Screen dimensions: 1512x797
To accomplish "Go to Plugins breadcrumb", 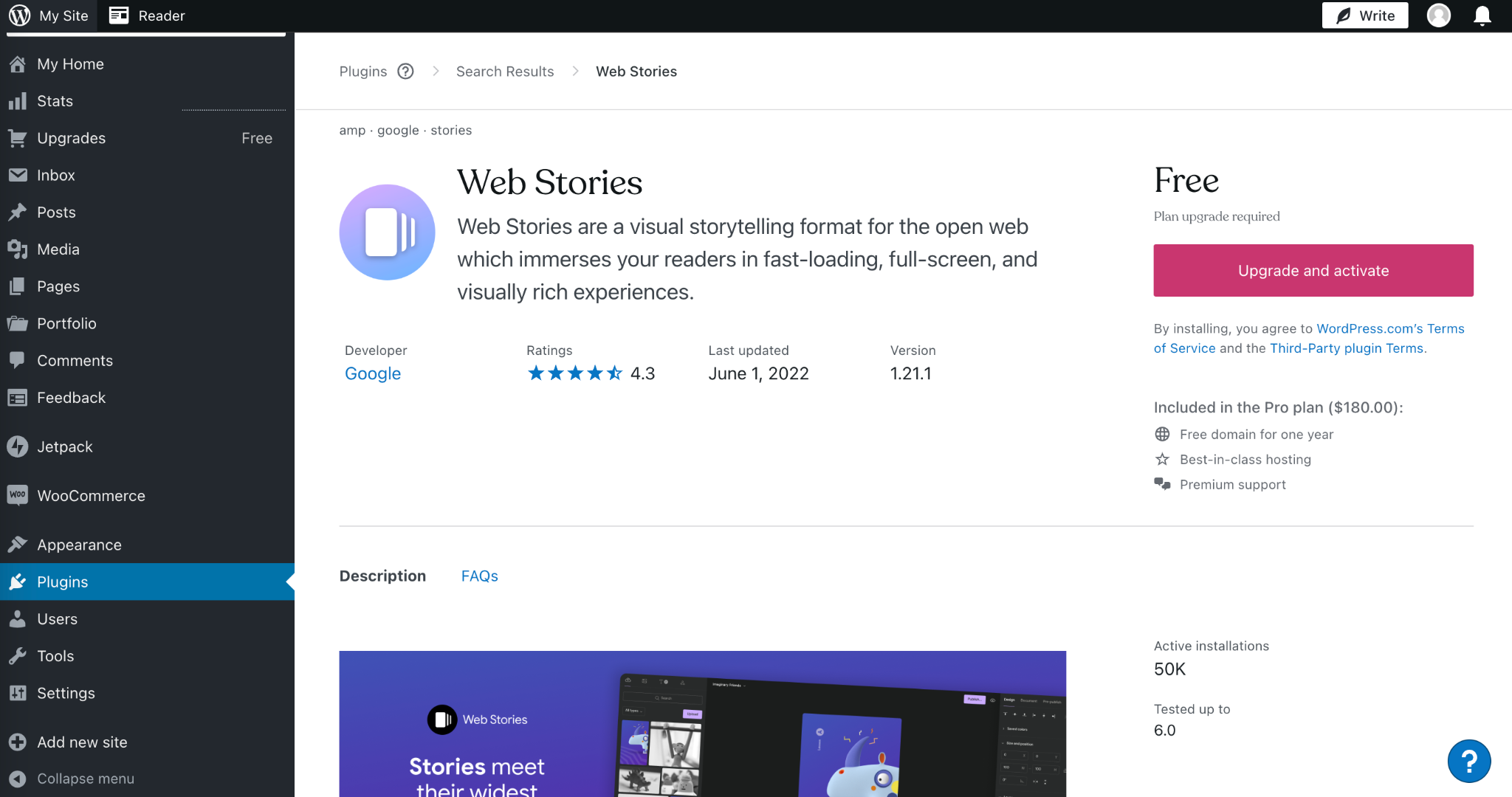I will click(363, 72).
